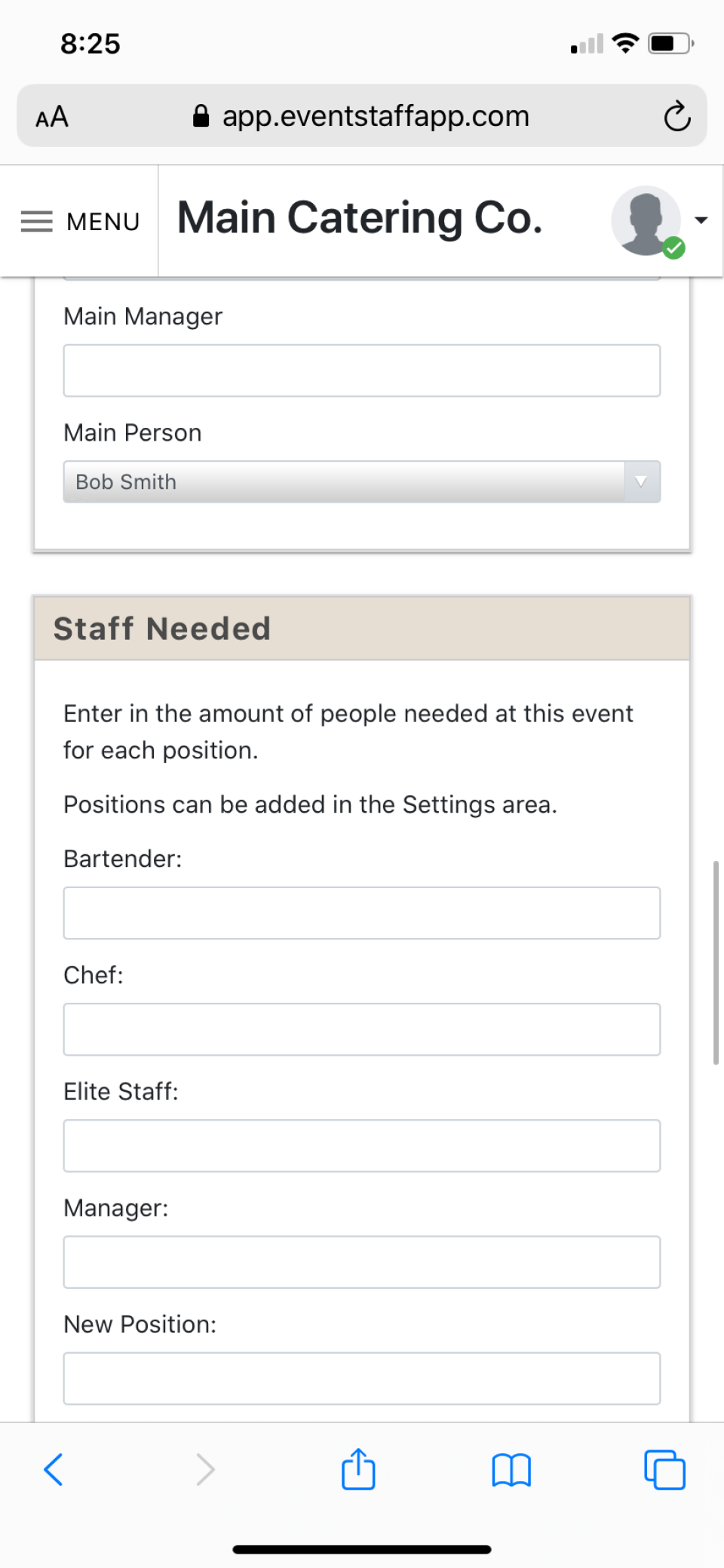Open the Main Person selector showing Bob Smith

361,481
